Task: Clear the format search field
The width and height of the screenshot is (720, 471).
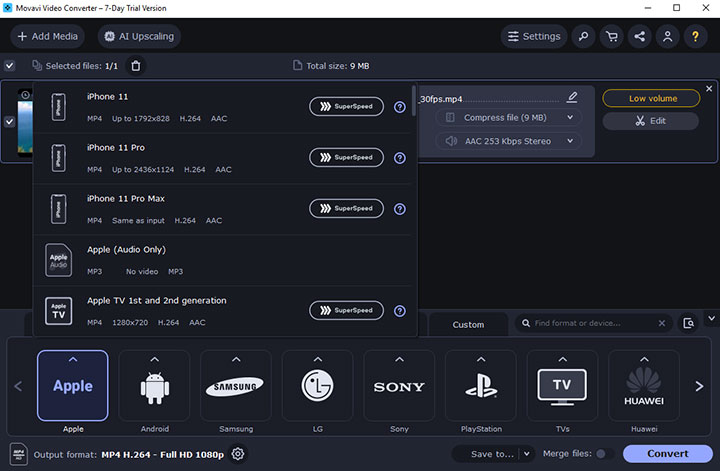Action: point(662,323)
